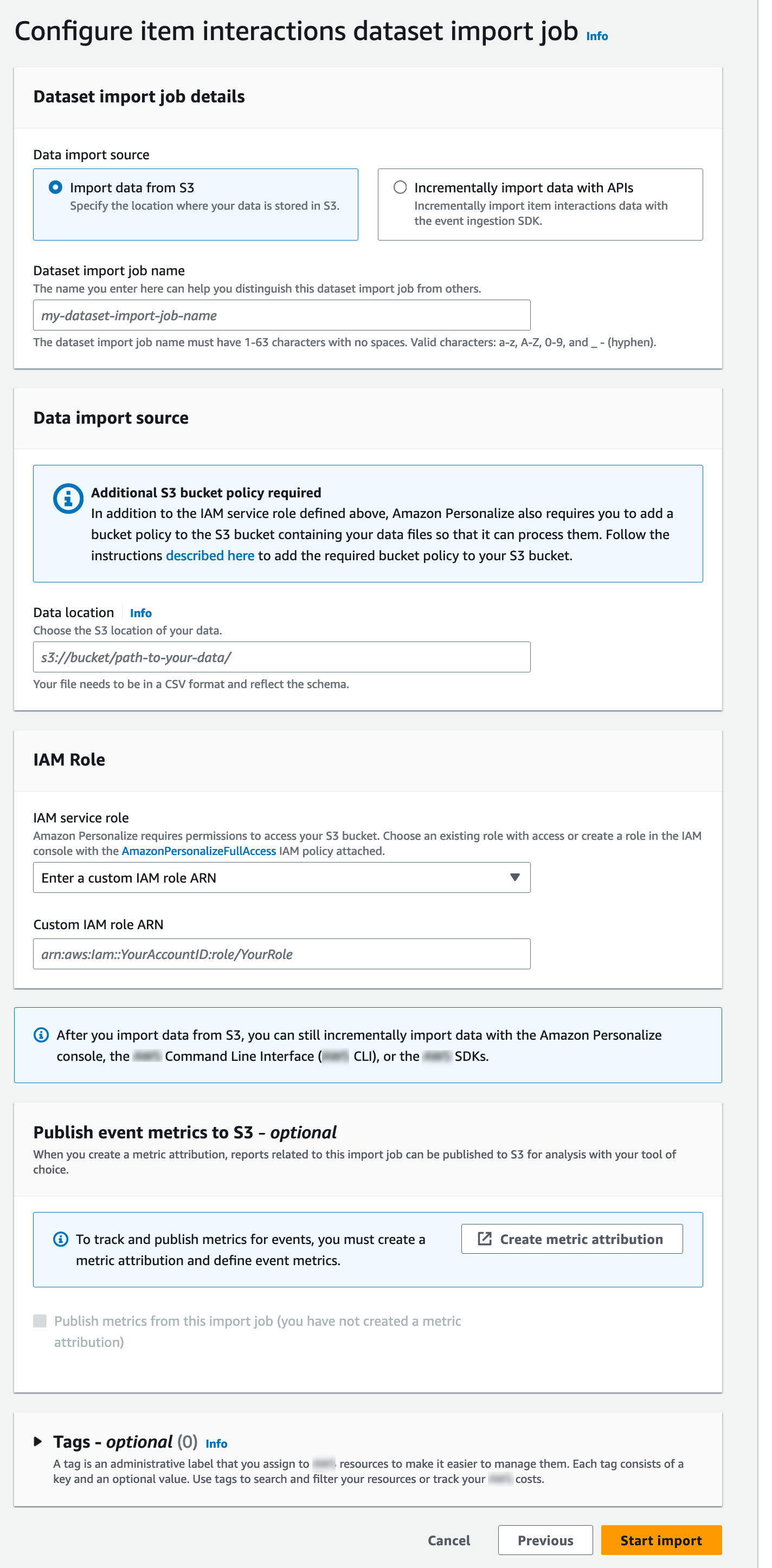
Task: Click the info icon in S3 bucket policy alert
Action: (68, 498)
